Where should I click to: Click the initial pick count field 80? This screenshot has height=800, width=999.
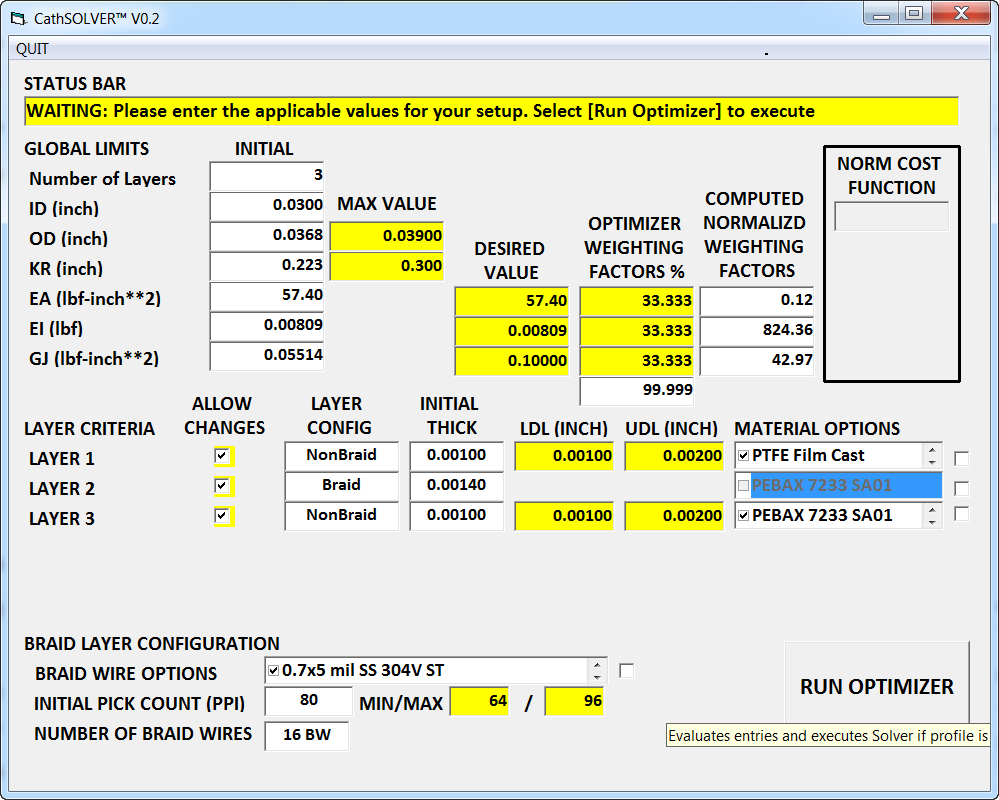308,701
